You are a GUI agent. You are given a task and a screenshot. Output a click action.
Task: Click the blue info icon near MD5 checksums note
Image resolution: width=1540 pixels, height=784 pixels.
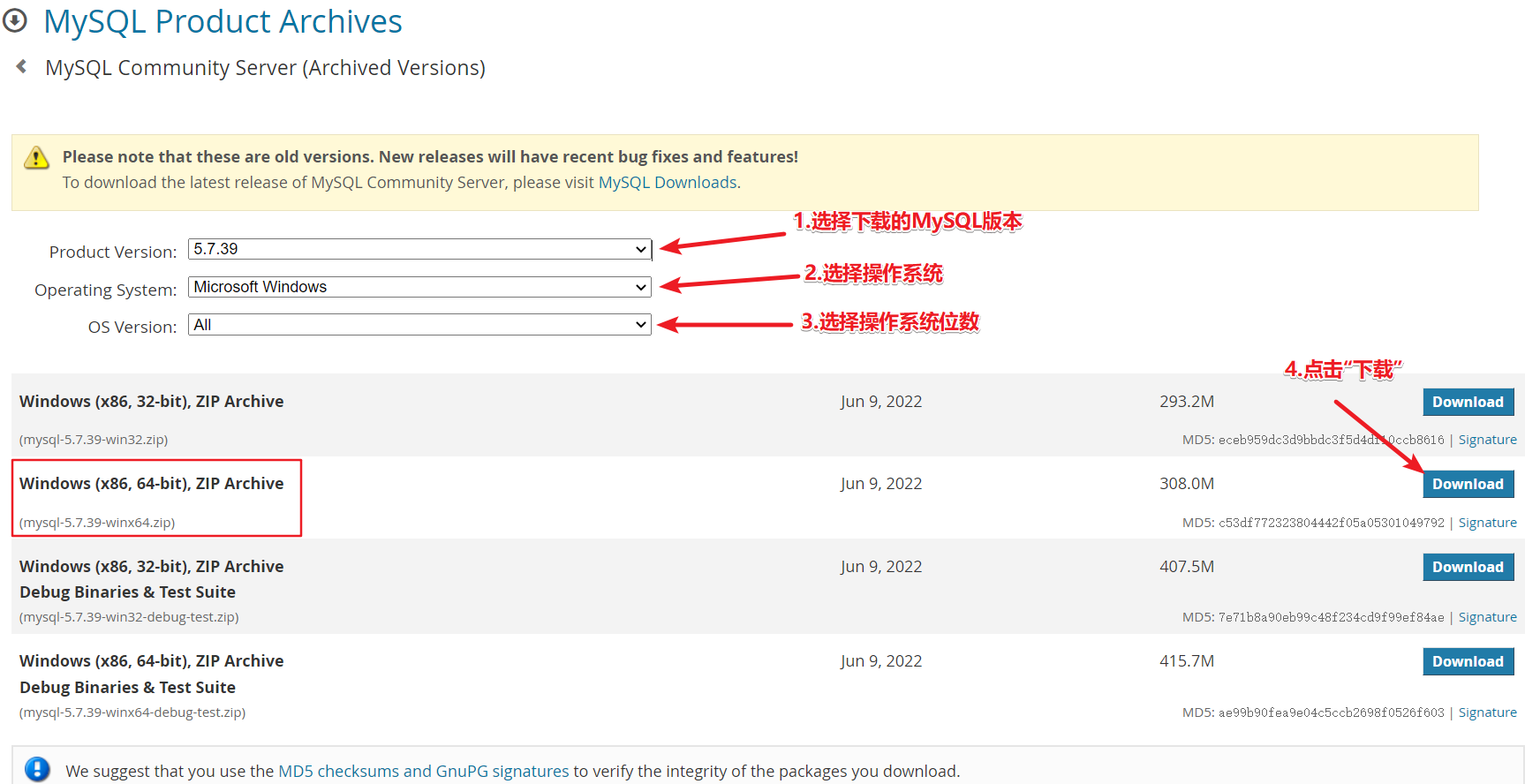[x=38, y=770]
